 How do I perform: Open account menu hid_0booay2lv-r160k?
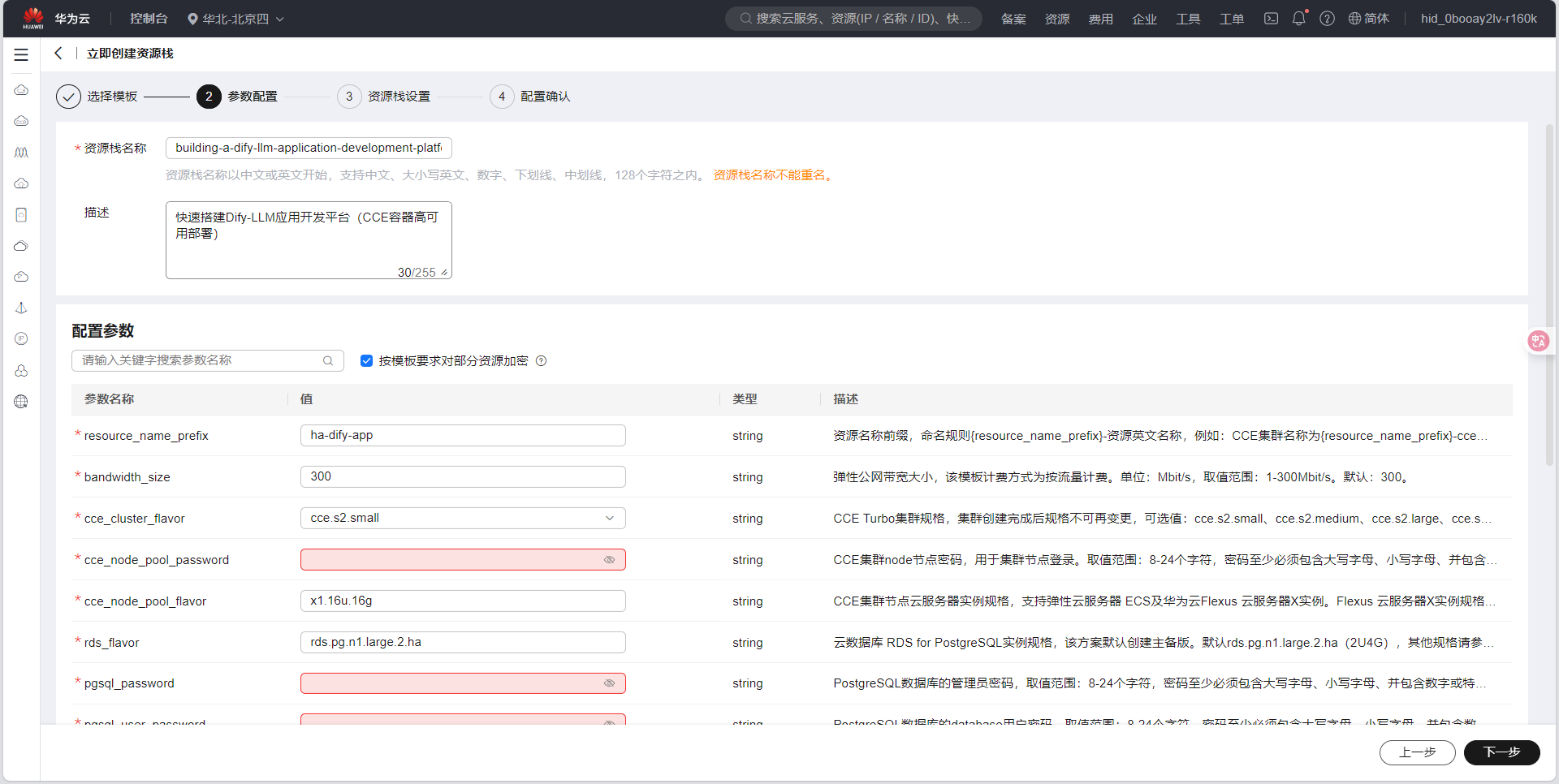1479,18
